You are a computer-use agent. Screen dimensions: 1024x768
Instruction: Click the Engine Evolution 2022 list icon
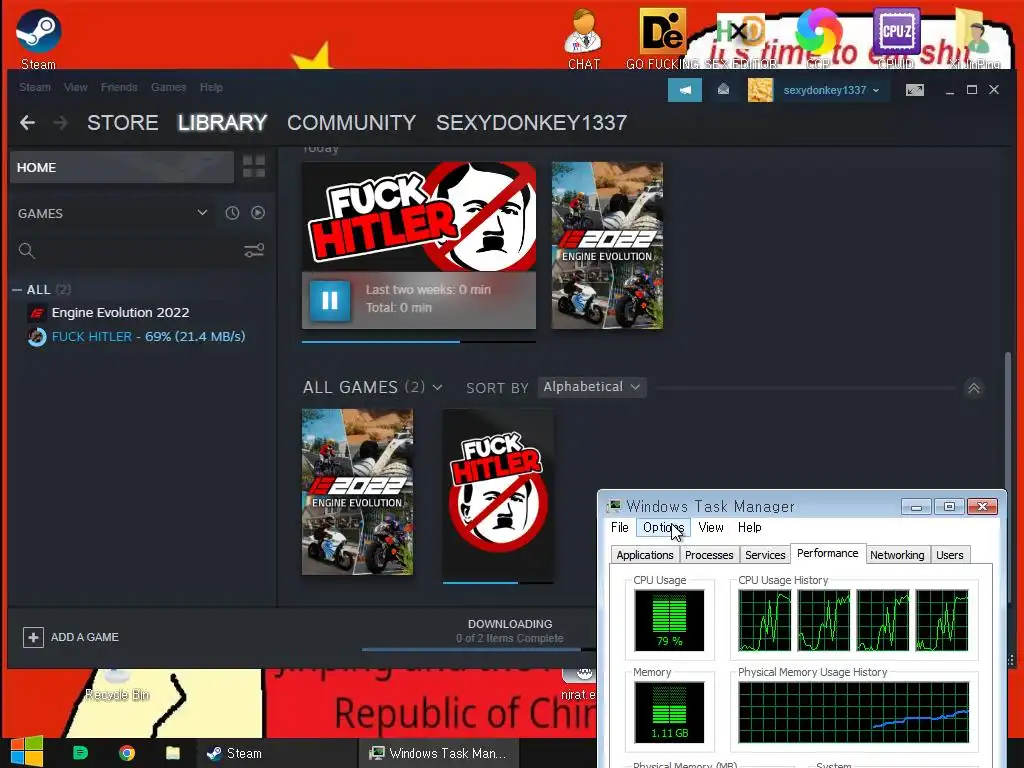[37, 313]
